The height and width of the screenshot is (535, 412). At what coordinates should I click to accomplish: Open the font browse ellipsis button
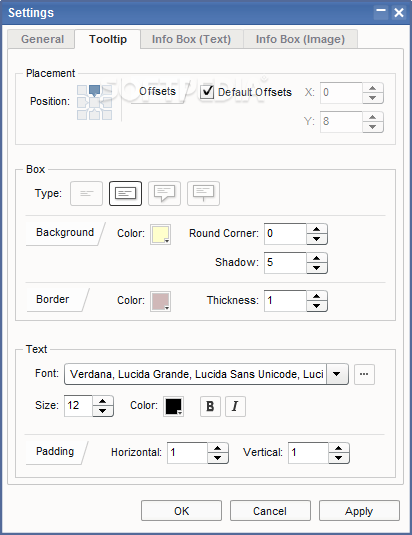(x=364, y=374)
